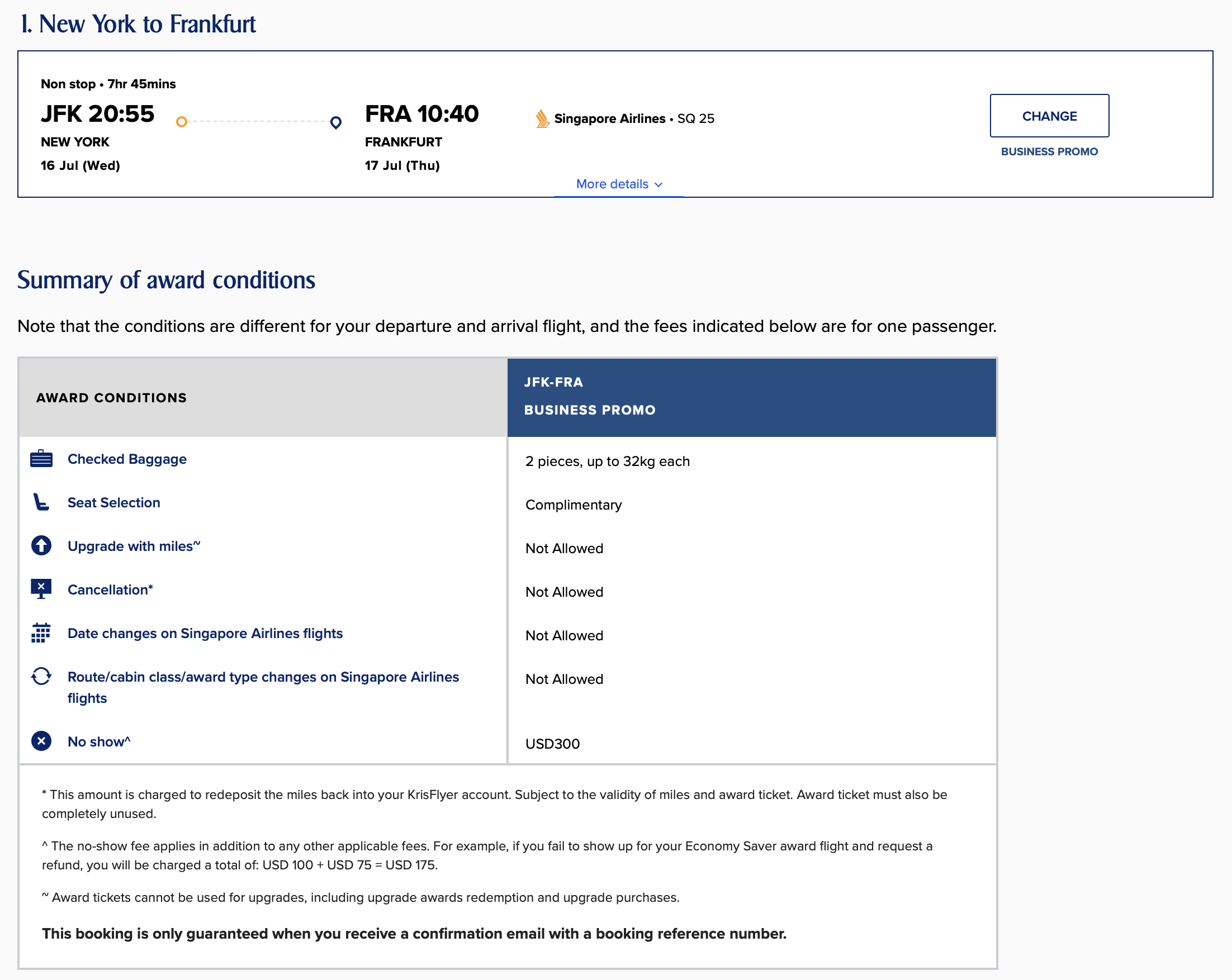Click the Complimentary seat selection value

(x=573, y=505)
